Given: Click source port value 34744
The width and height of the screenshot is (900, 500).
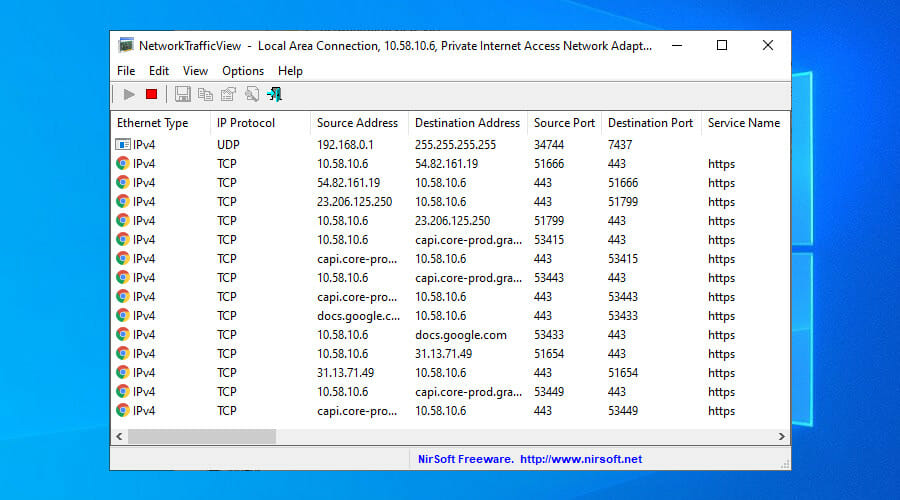Looking at the screenshot, I should pos(549,145).
